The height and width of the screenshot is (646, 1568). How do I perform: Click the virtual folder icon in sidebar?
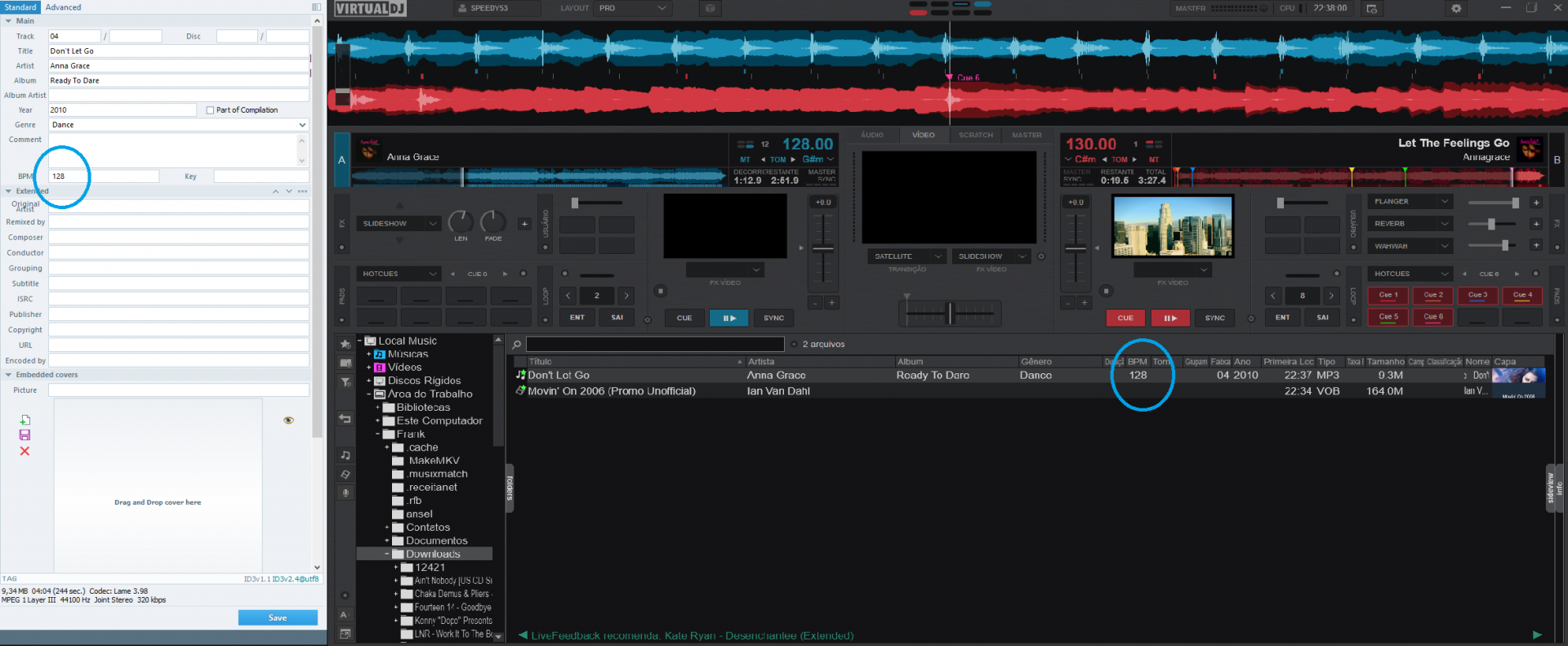tap(345, 363)
